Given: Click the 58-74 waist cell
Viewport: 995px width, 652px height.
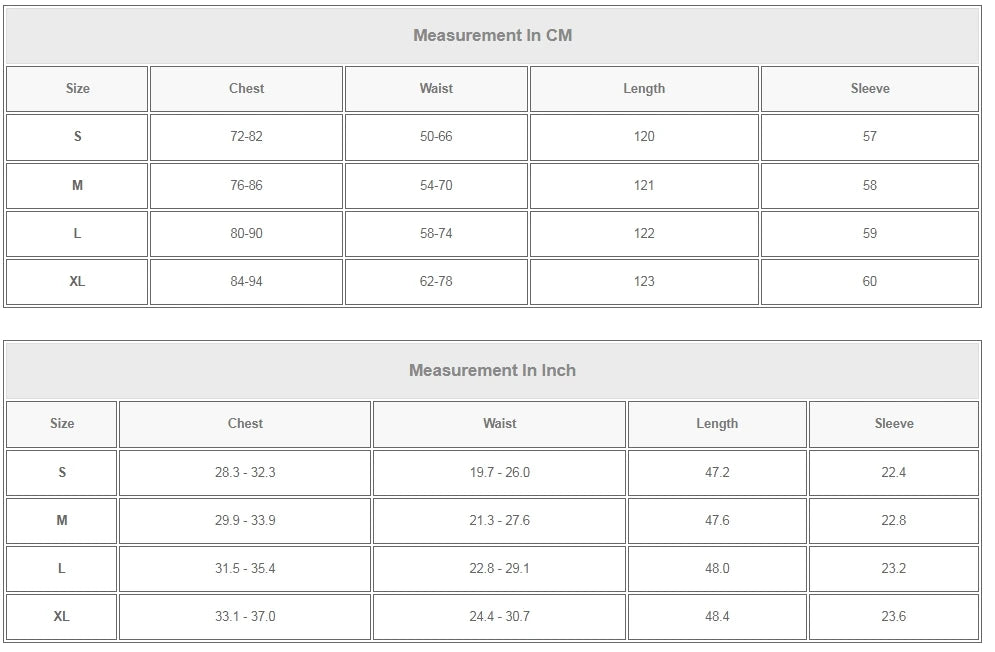Looking at the screenshot, I should (436, 234).
